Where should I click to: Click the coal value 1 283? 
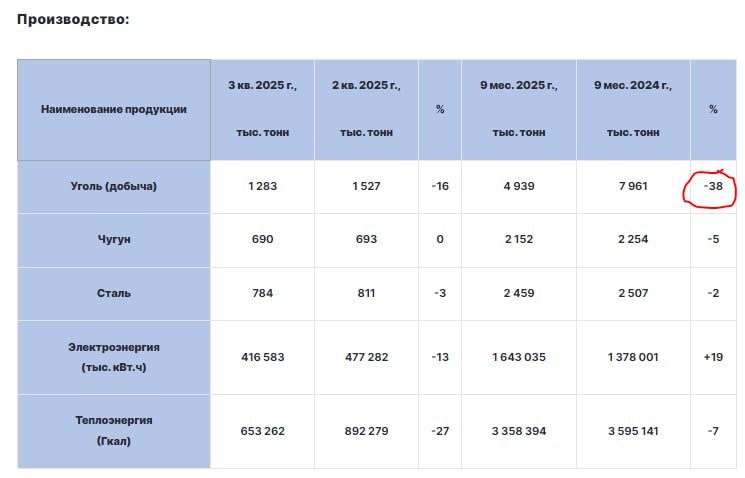click(x=262, y=186)
